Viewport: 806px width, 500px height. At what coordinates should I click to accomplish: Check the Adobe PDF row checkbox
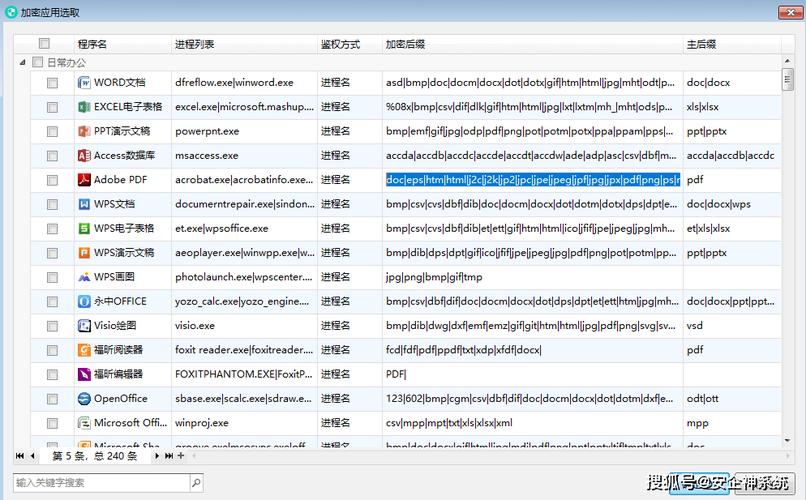coord(52,180)
